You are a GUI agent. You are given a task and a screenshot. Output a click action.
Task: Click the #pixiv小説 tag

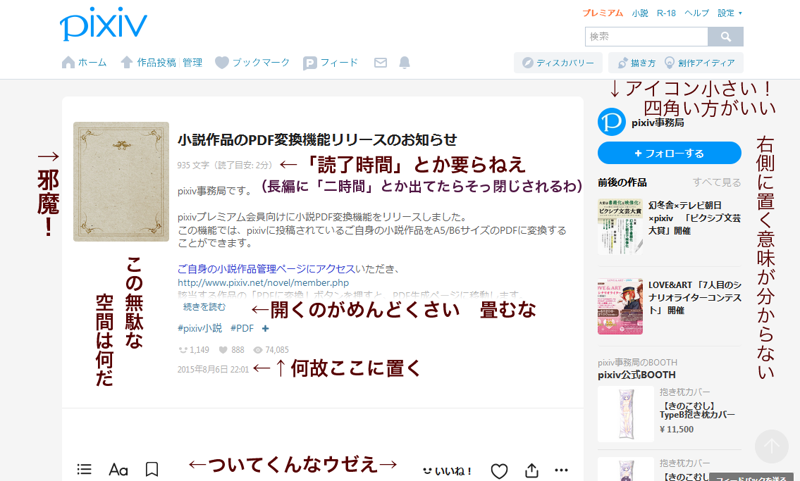tap(199, 328)
